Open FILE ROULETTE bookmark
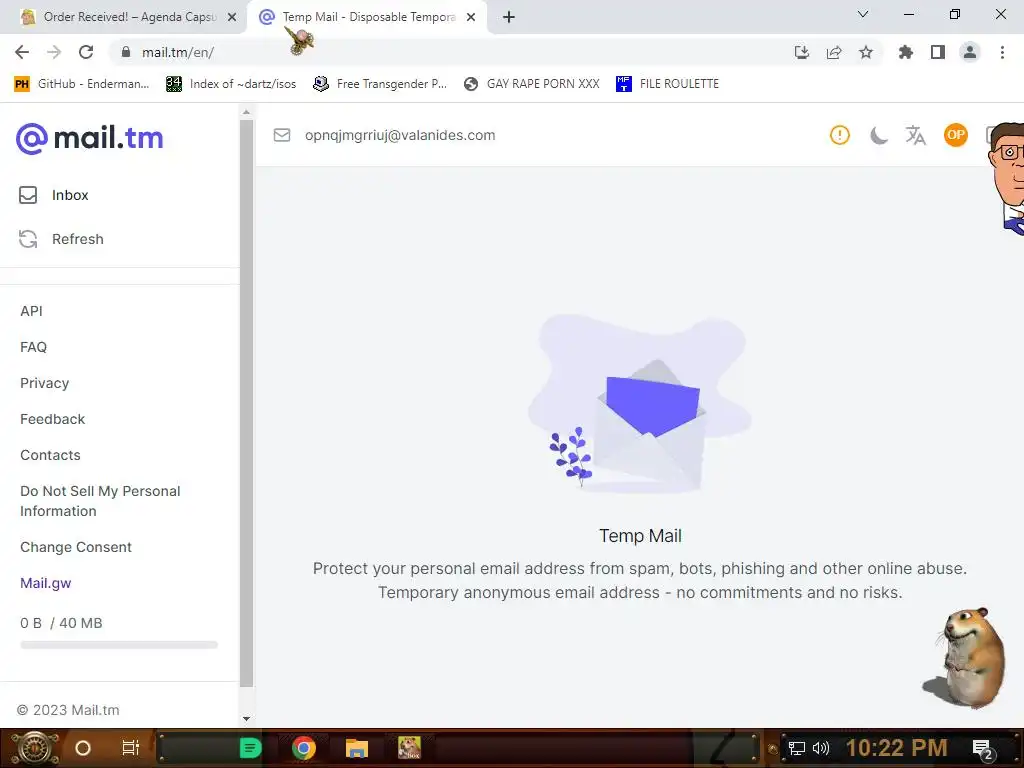 point(667,84)
